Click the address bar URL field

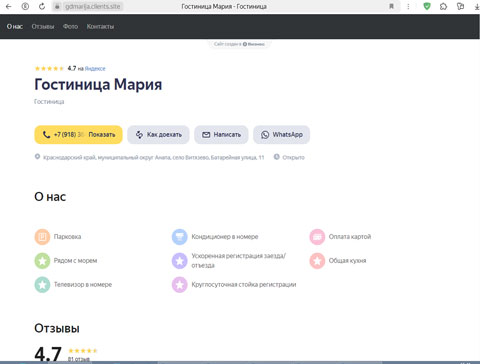pyautogui.click(x=92, y=6)
